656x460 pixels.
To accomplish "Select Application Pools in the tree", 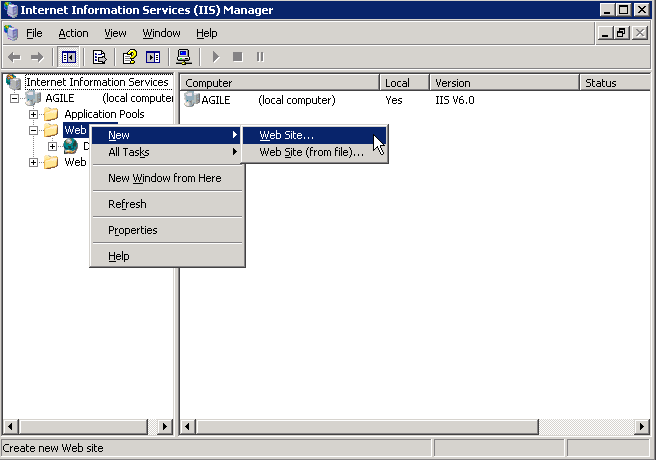I will pos(104,114).
